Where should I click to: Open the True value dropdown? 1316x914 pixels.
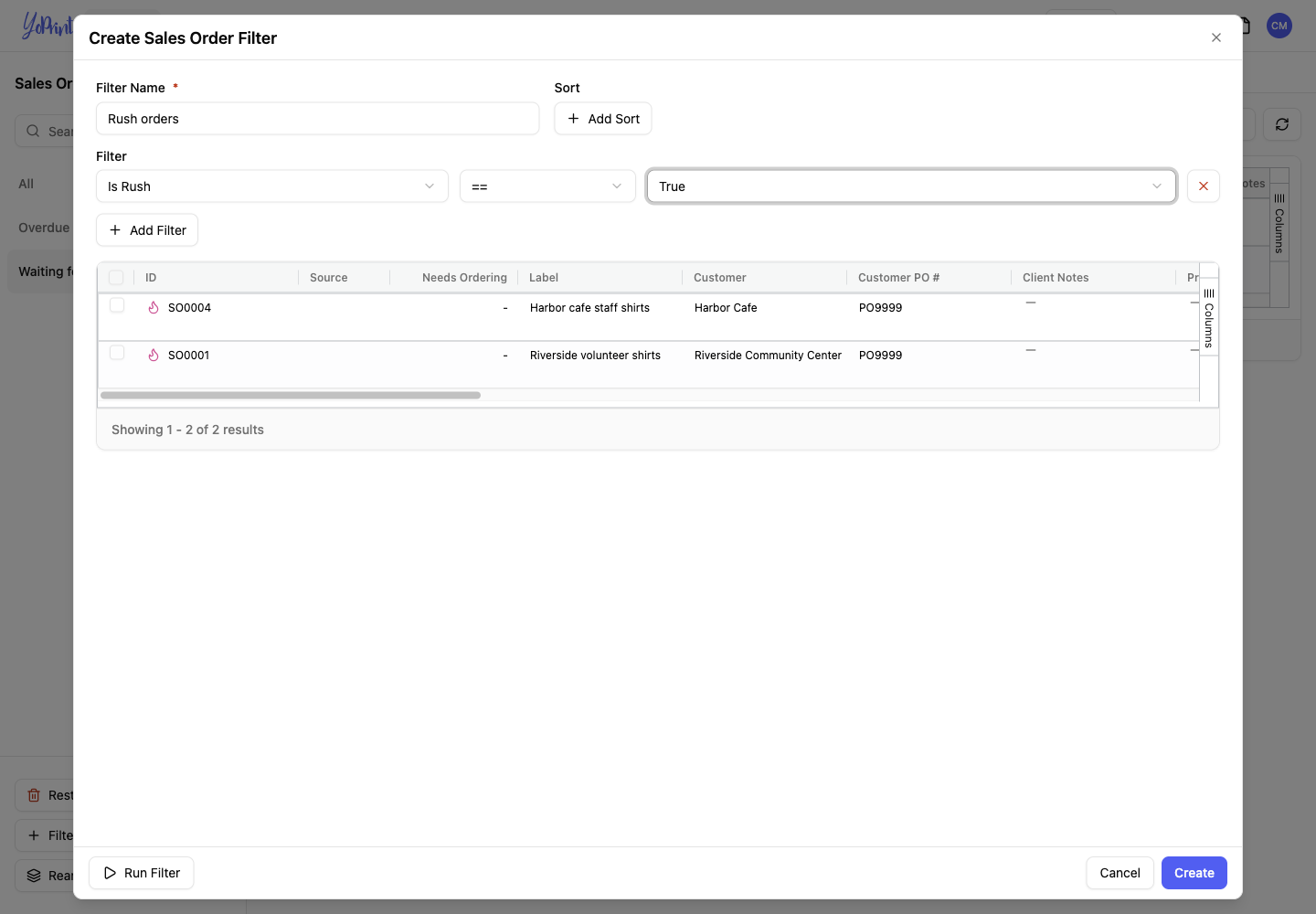[911, 186]
